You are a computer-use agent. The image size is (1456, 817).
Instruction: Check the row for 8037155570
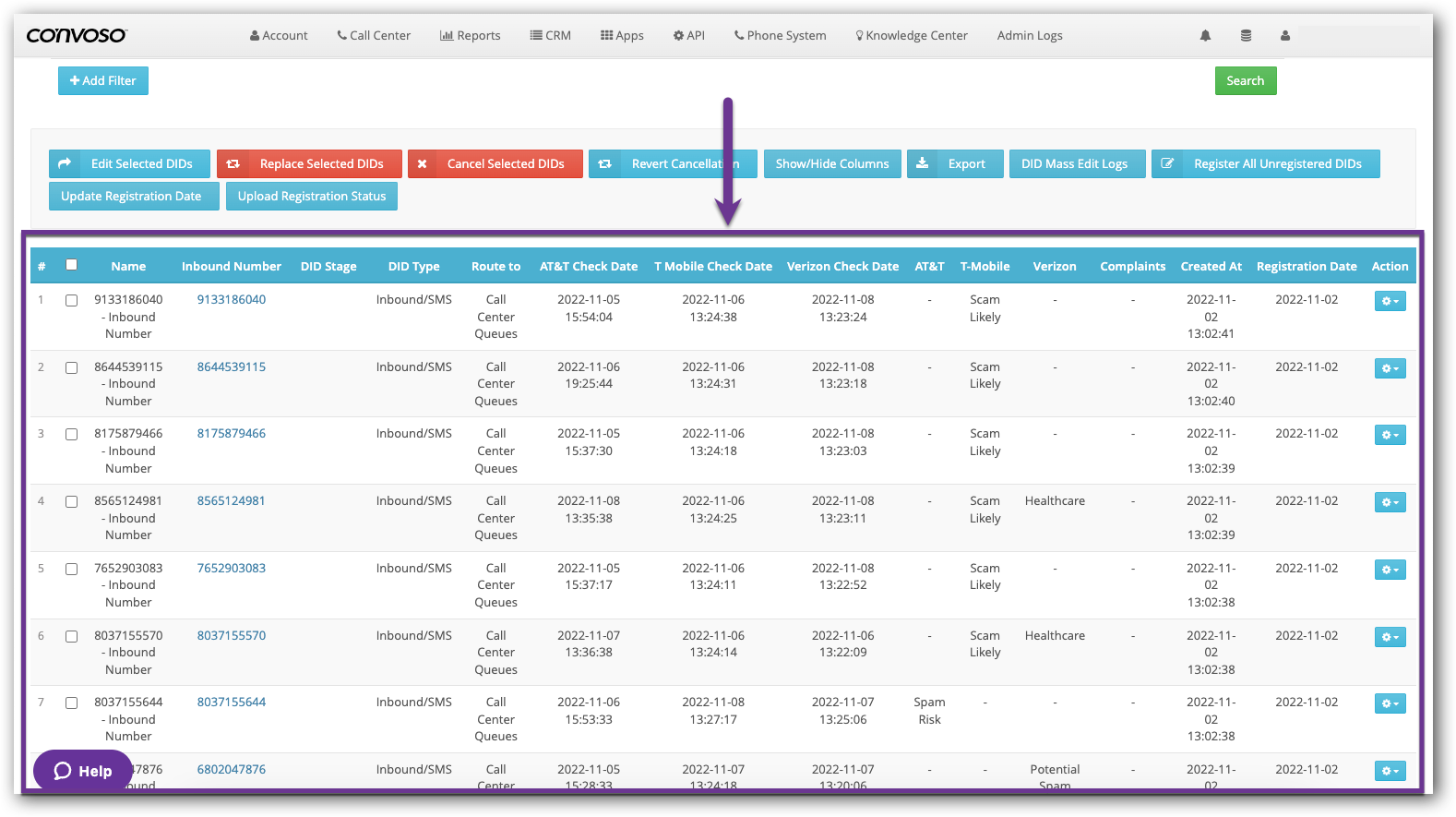click(x=71, y=636)
